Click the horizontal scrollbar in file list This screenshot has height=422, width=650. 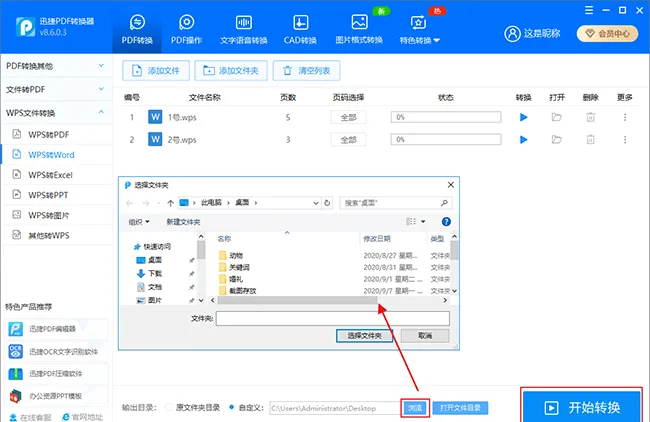pyautogui.click(x=297, y=300)
